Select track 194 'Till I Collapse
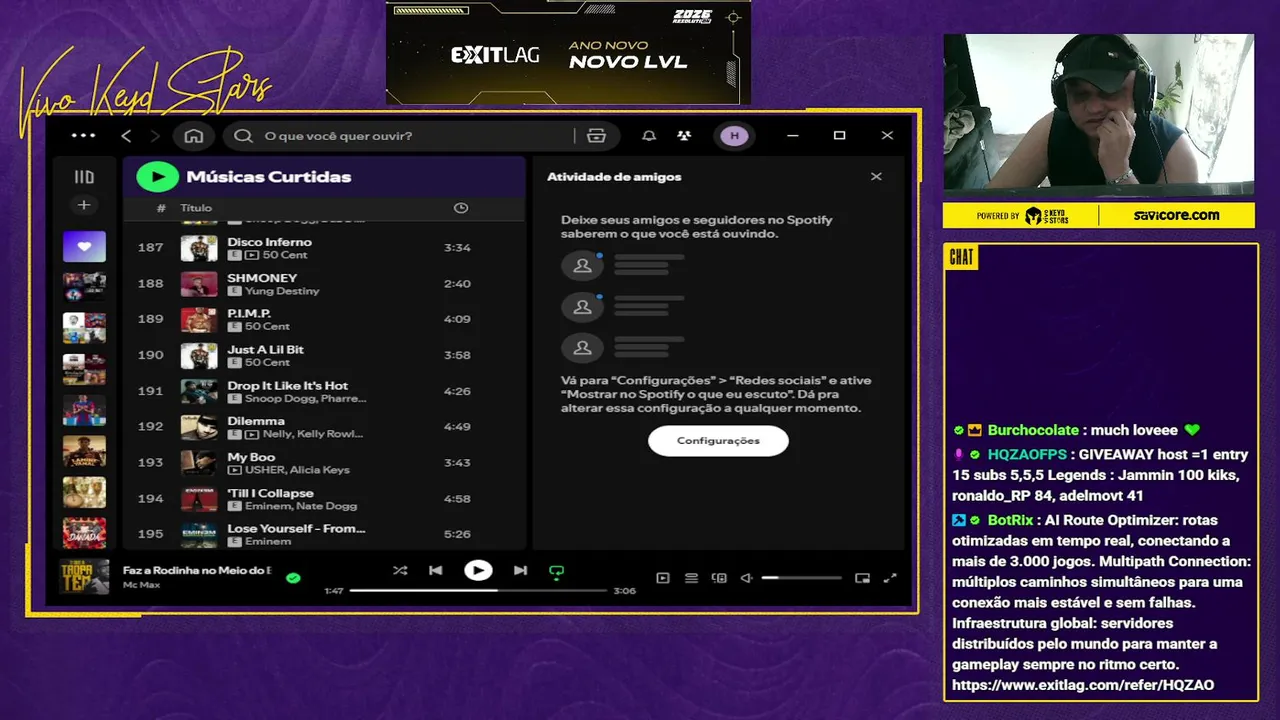 324,499
